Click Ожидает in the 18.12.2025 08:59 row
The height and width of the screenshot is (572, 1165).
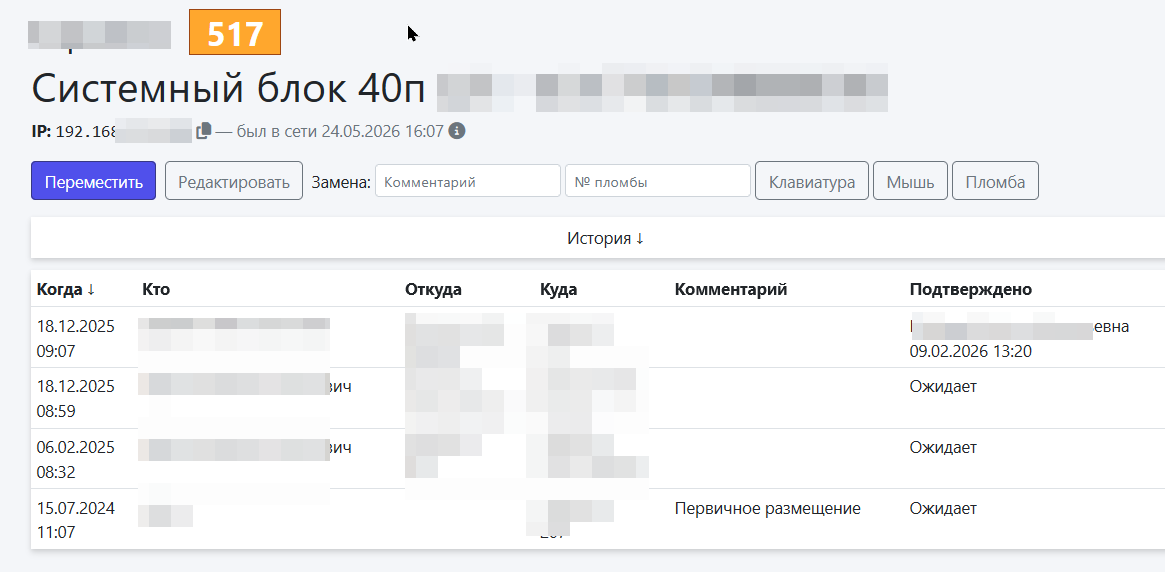[x=943, y=387]
